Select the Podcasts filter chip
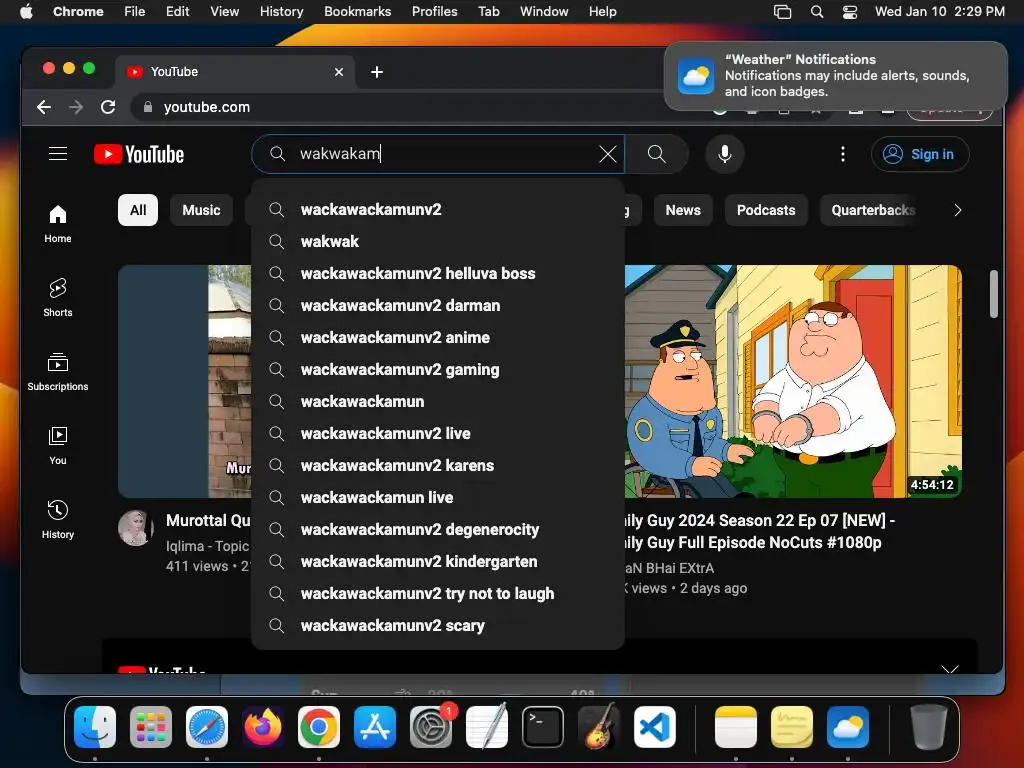 pos(766,210)
